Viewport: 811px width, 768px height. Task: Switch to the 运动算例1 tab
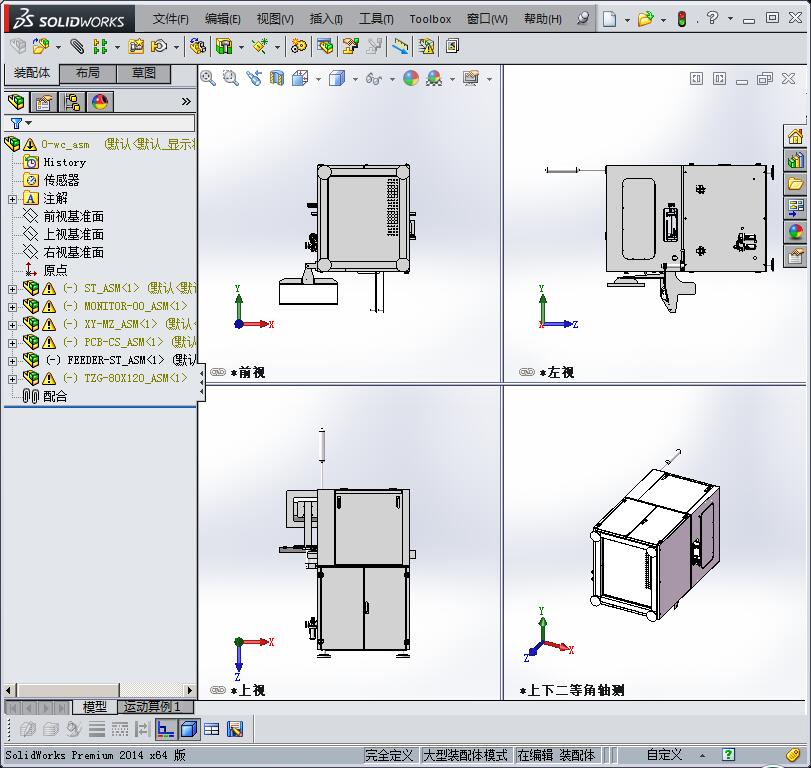coord(155,706)
